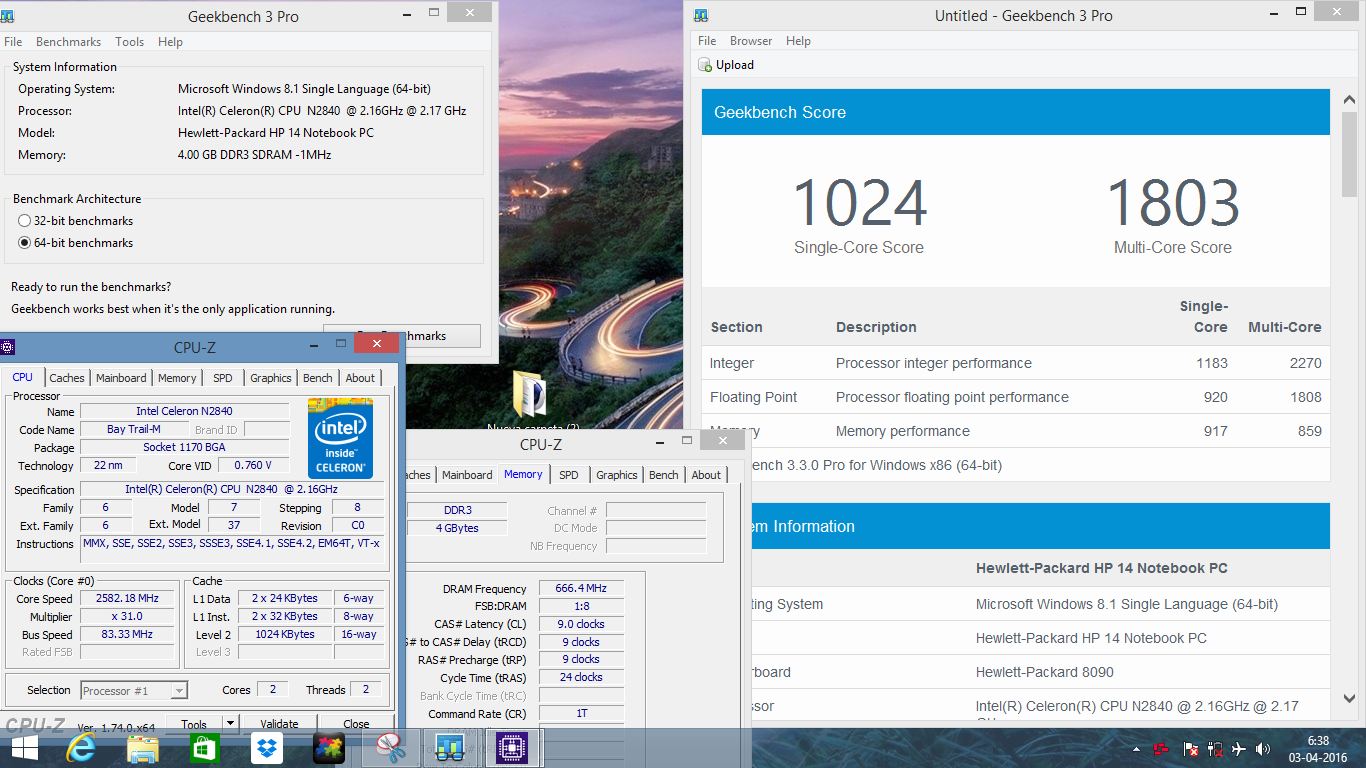Select Bench tab in second CPU-Z window
Screen dimensions: 1366x768
click(x=663, y=475)
